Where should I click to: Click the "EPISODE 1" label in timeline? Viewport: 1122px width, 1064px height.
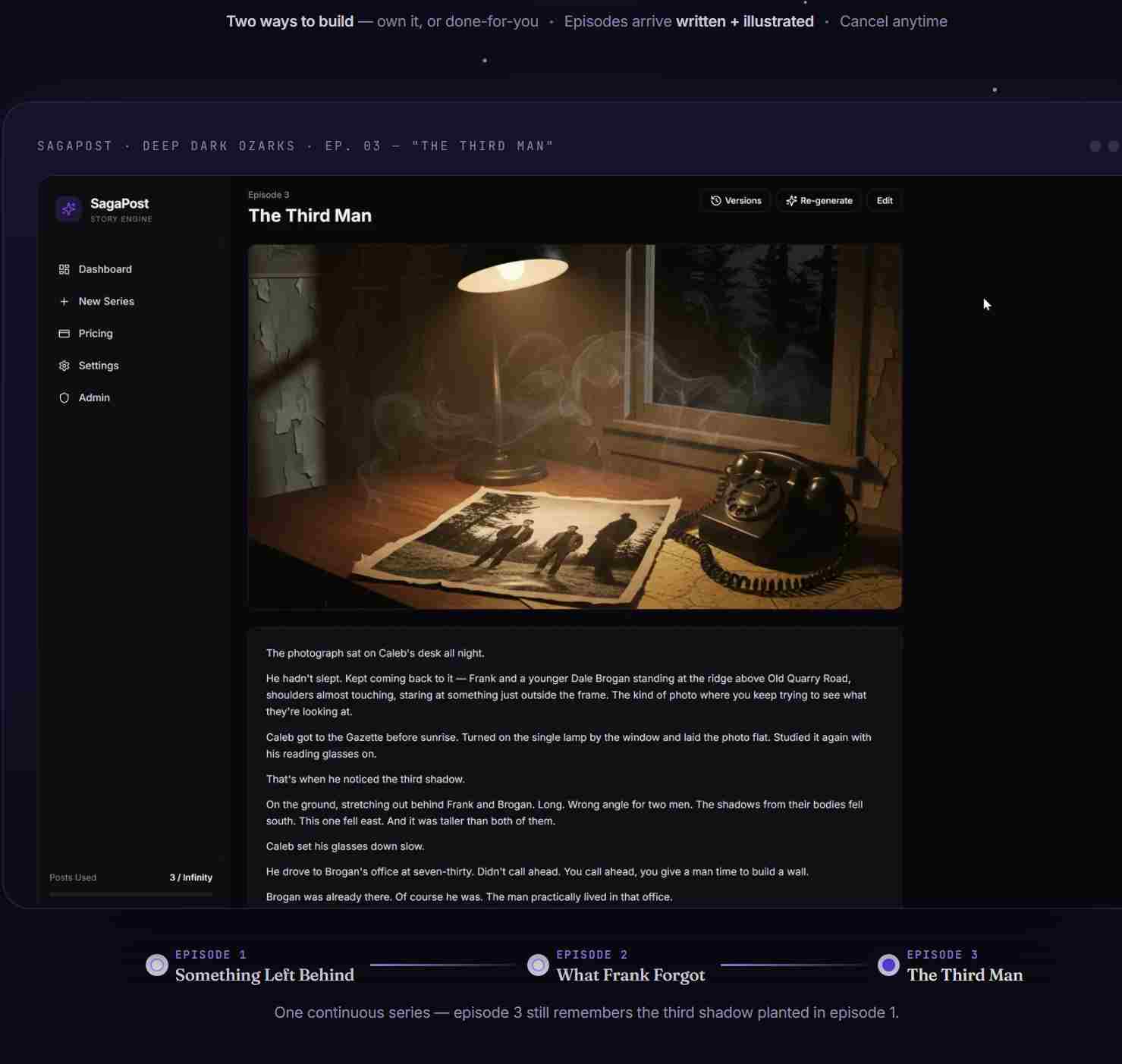211,955
